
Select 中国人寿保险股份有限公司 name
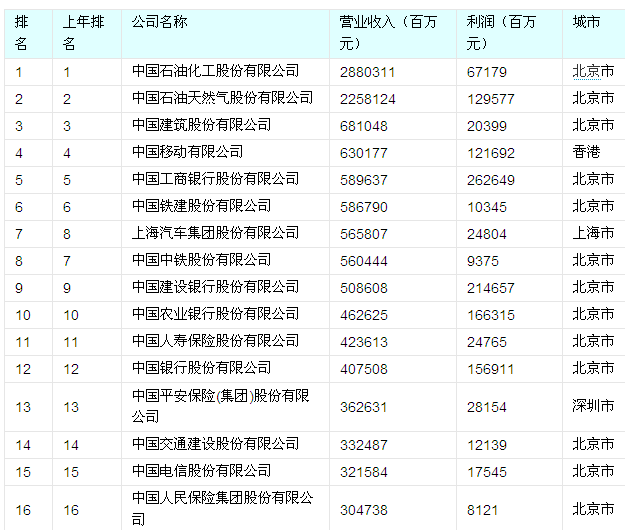coord(215,341)
